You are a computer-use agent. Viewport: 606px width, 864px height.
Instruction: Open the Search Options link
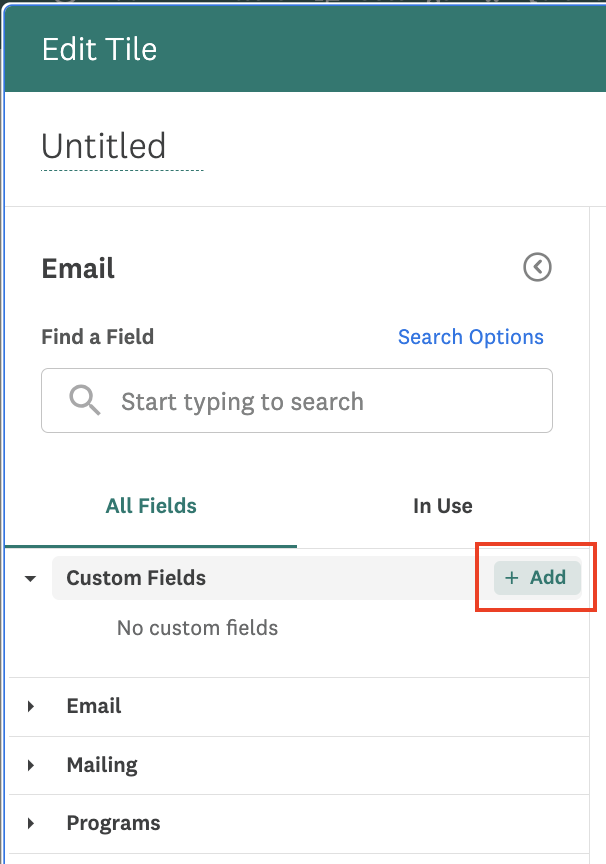tap(470, 337)
